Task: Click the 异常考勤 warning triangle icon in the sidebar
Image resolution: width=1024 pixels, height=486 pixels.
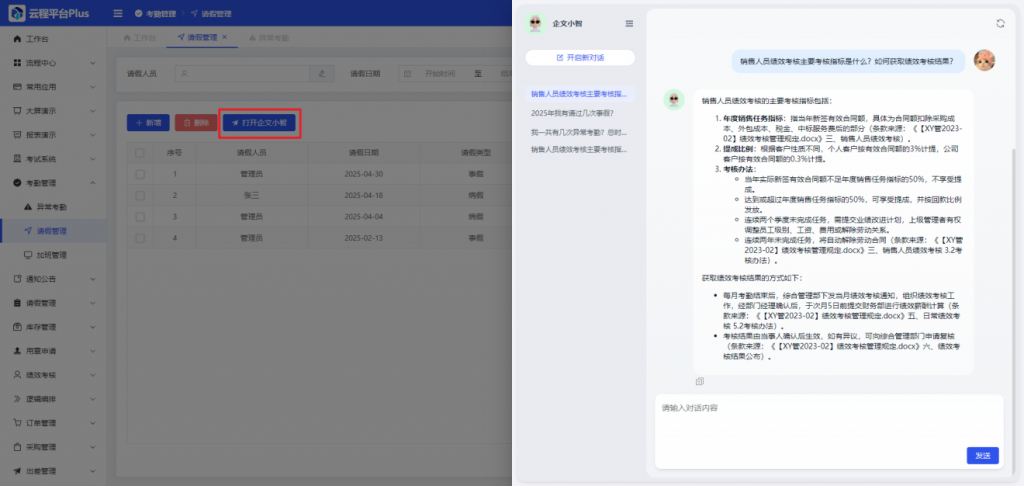Action: click(27, 207)
